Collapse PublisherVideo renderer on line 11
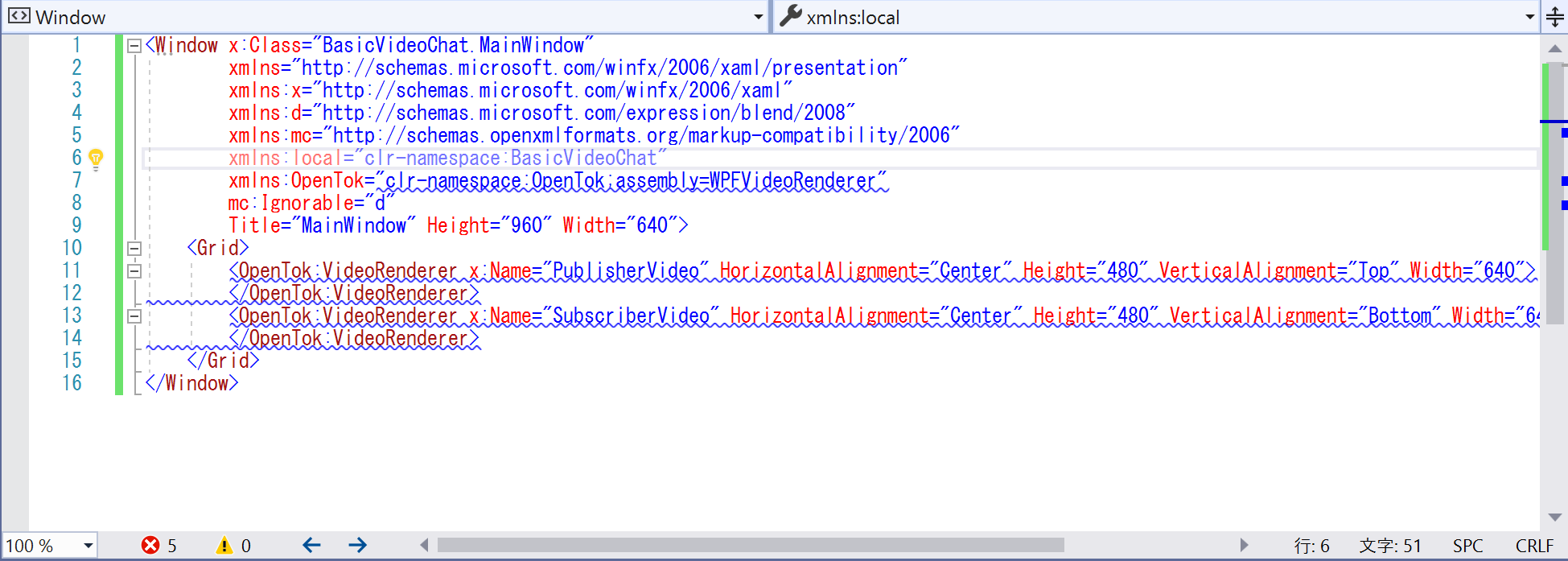The image size is (1568, 561). 134,271
